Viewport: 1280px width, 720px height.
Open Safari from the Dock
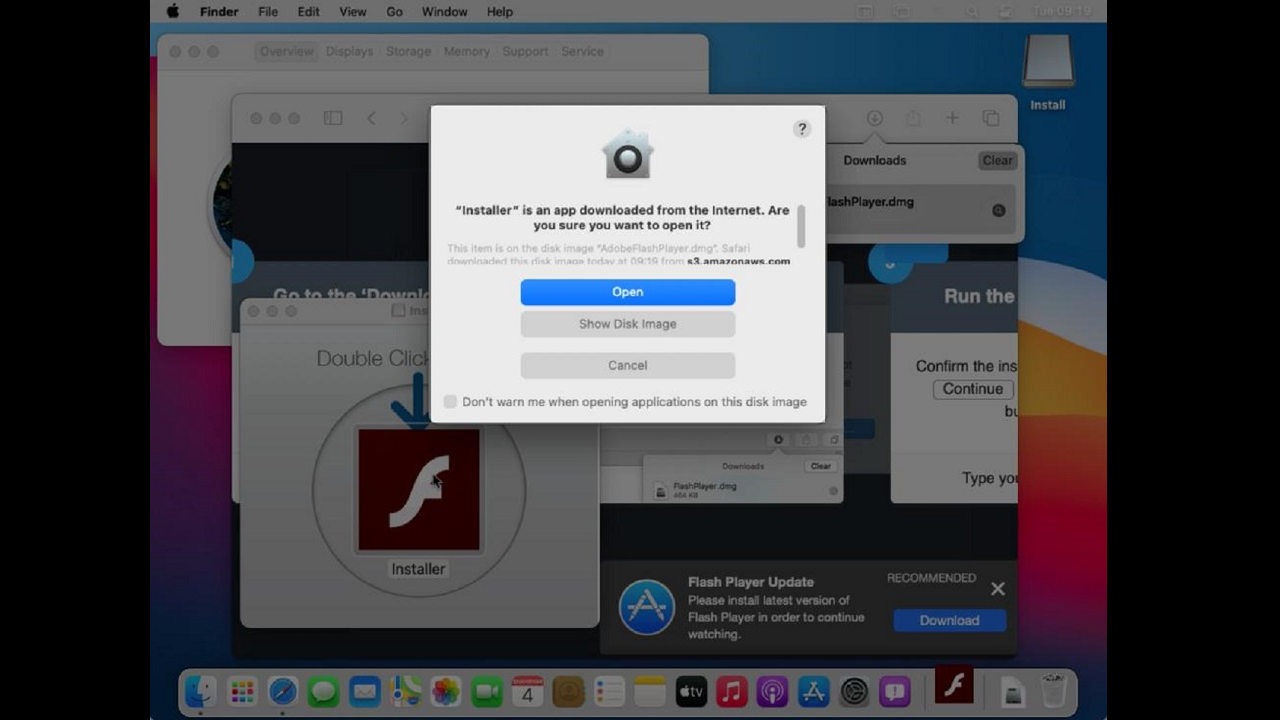(x=283, y=691)
